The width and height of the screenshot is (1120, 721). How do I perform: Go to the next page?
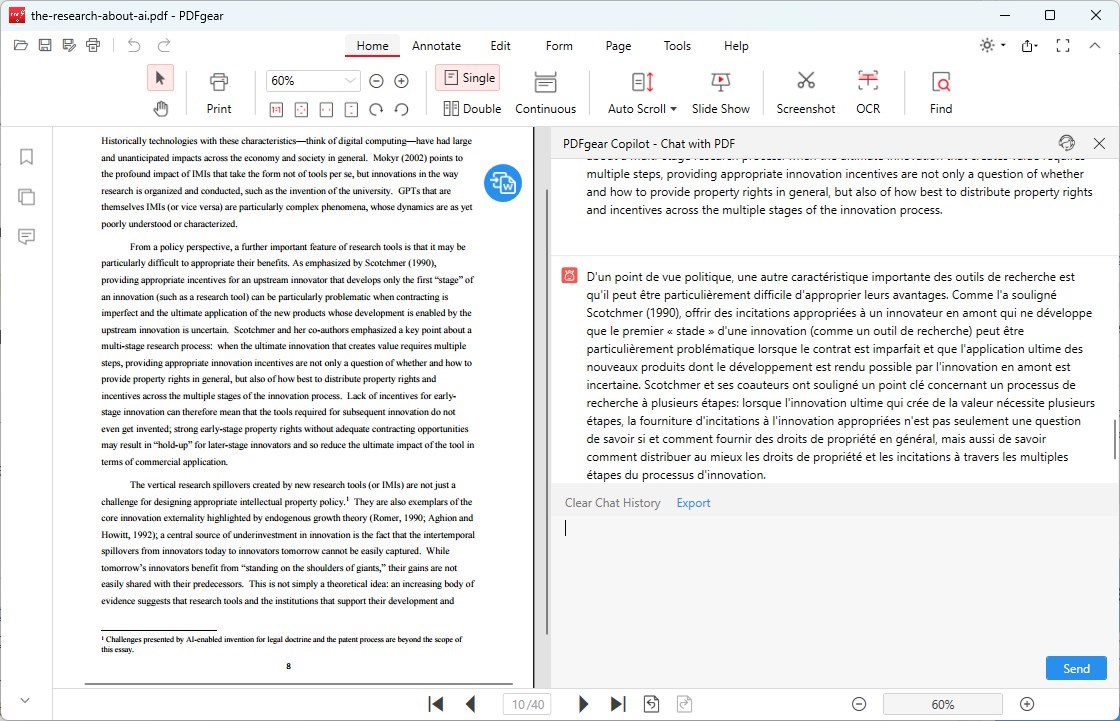click(x=583, y=704)
